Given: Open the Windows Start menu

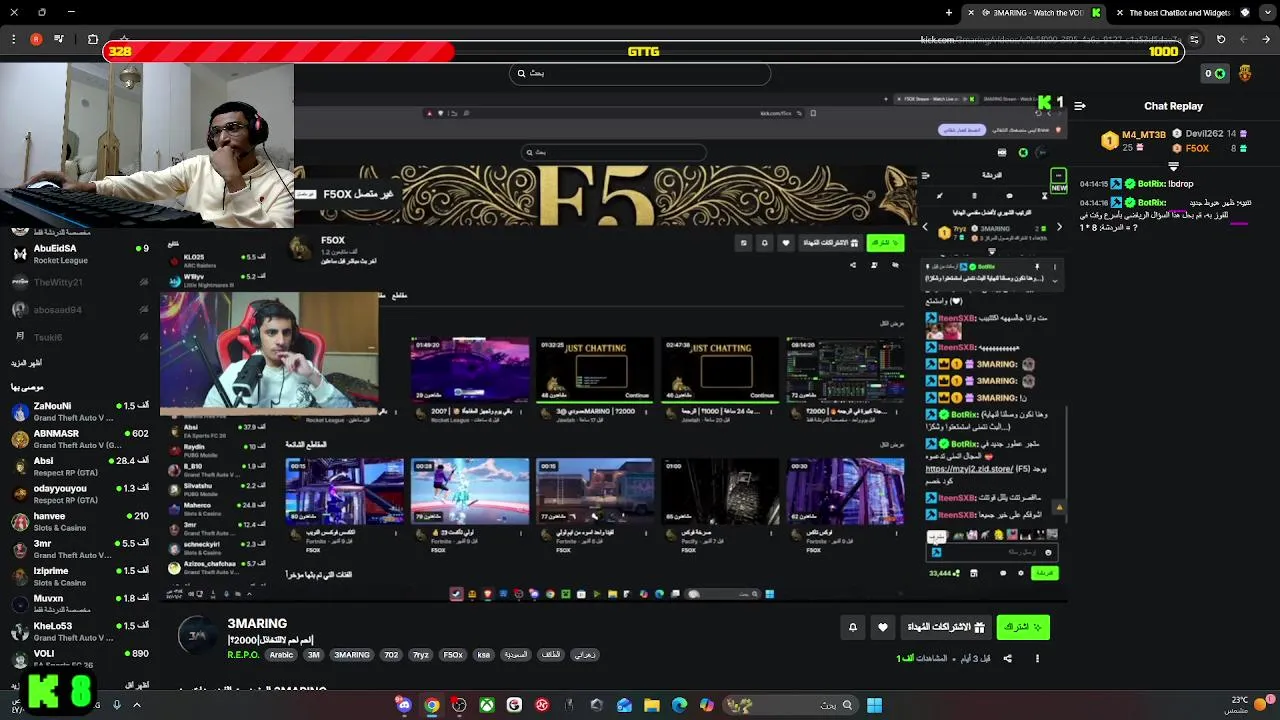Looking at the screenshot, I should pos(874,705).
